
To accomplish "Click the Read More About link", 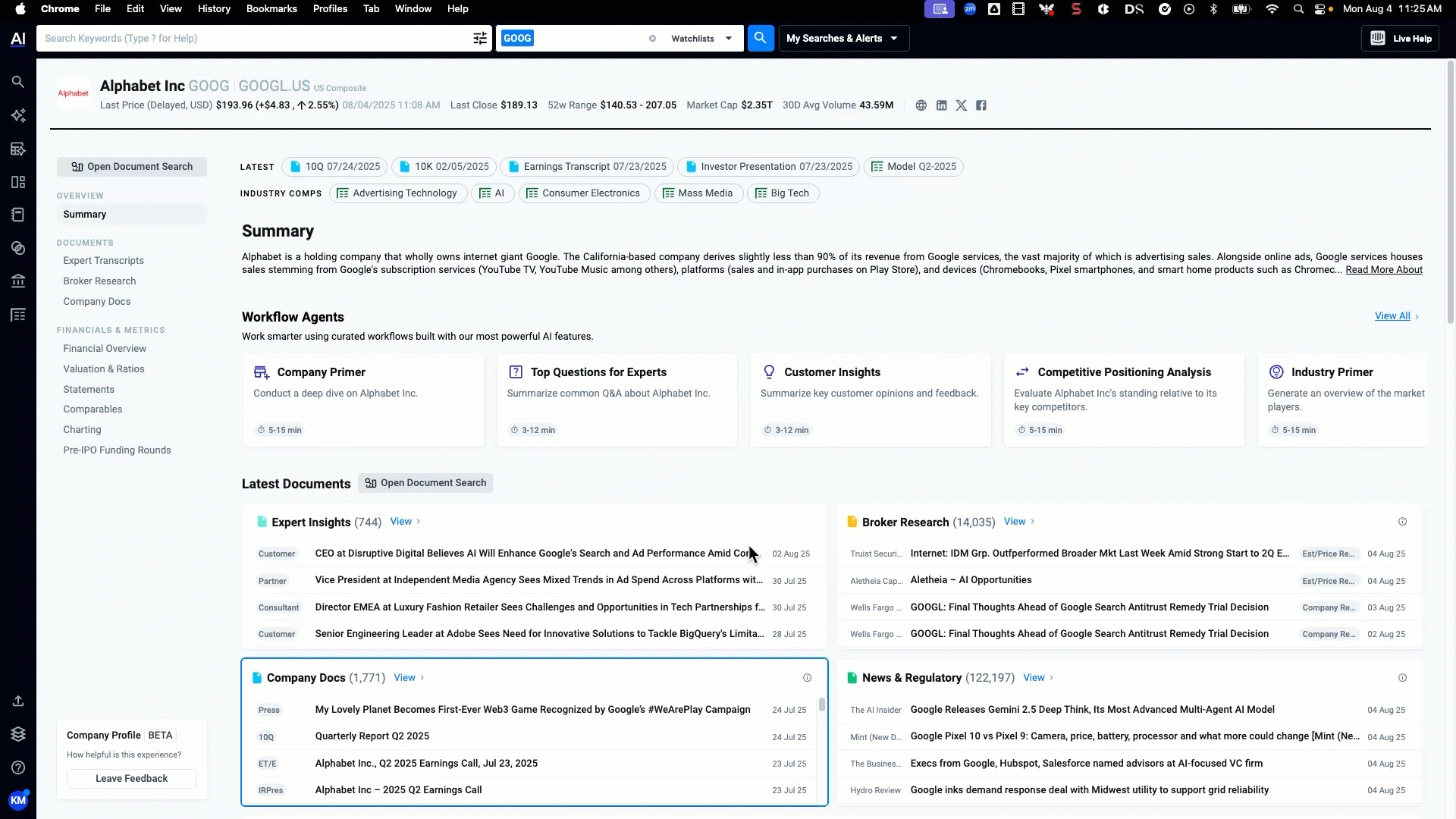I will [1383, 270].
